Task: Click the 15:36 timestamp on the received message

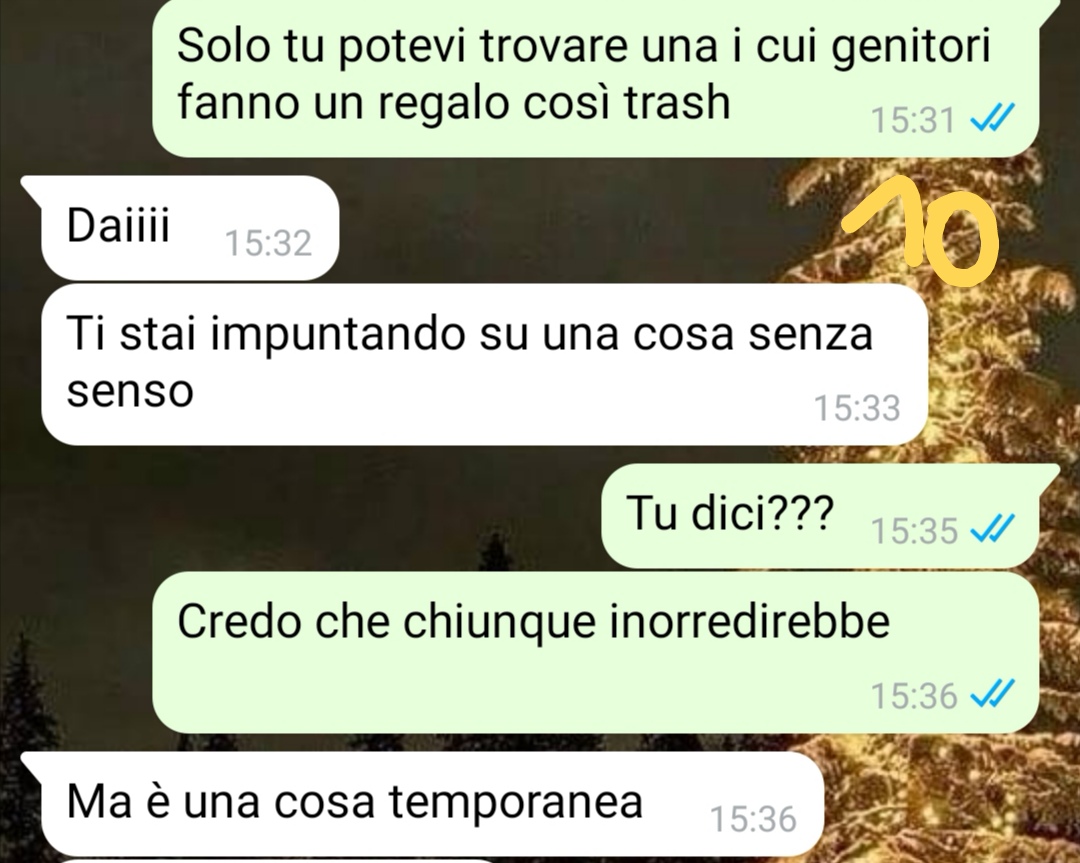Action: [753, 820]
